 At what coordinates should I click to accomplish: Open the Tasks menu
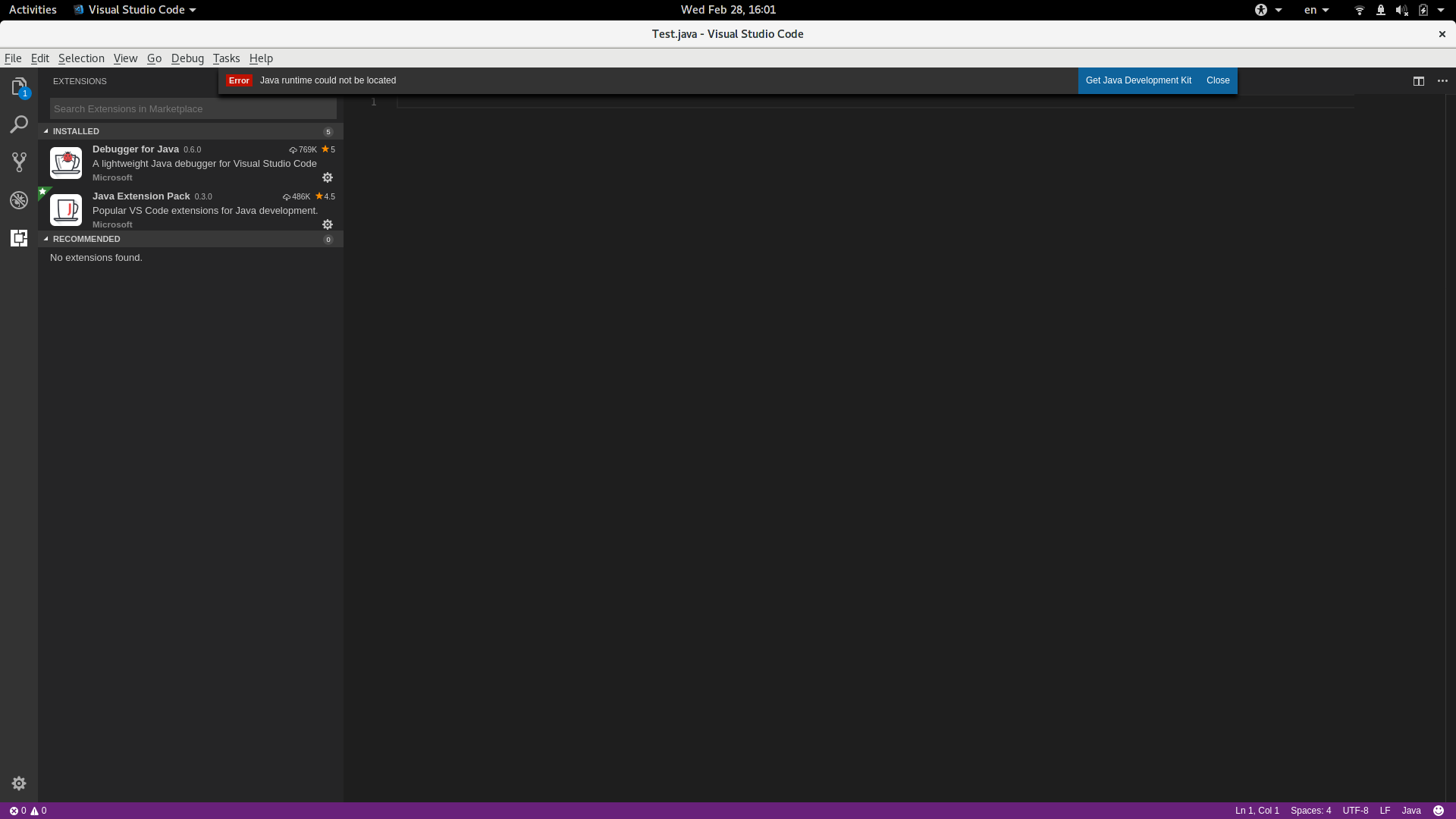click(x=226, y=58)
